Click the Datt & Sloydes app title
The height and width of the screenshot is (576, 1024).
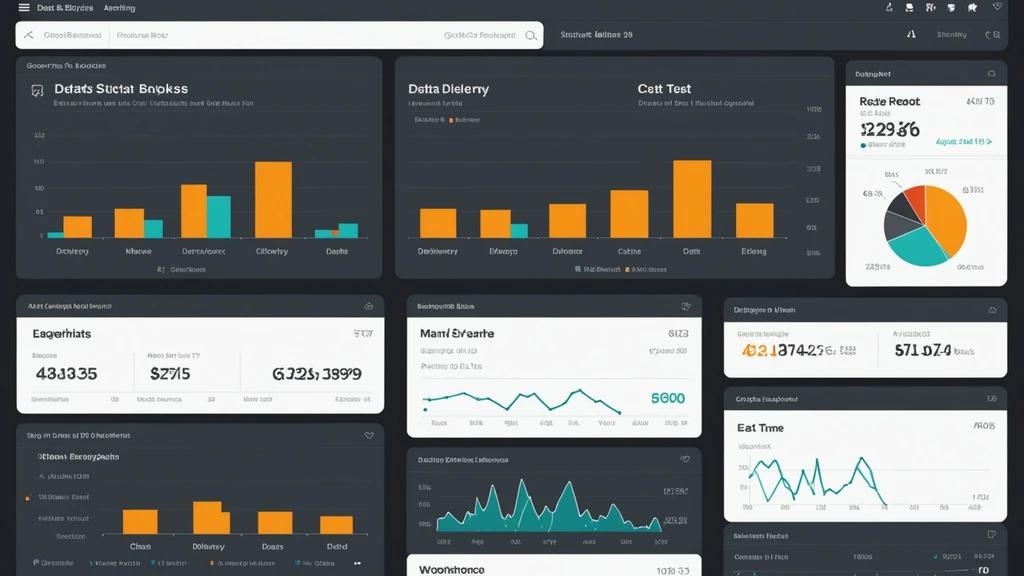point(65,8)
